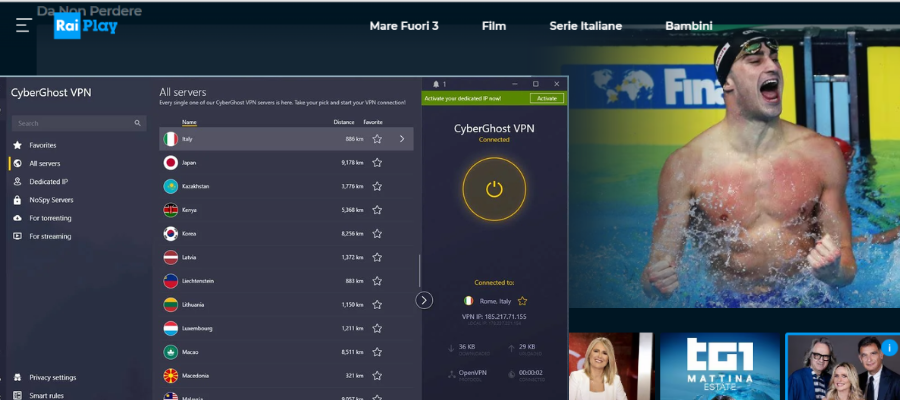The height and width of the screenshot is (400, 900).
Task: Click the Japan flag icon
Action: pos(170,163)
